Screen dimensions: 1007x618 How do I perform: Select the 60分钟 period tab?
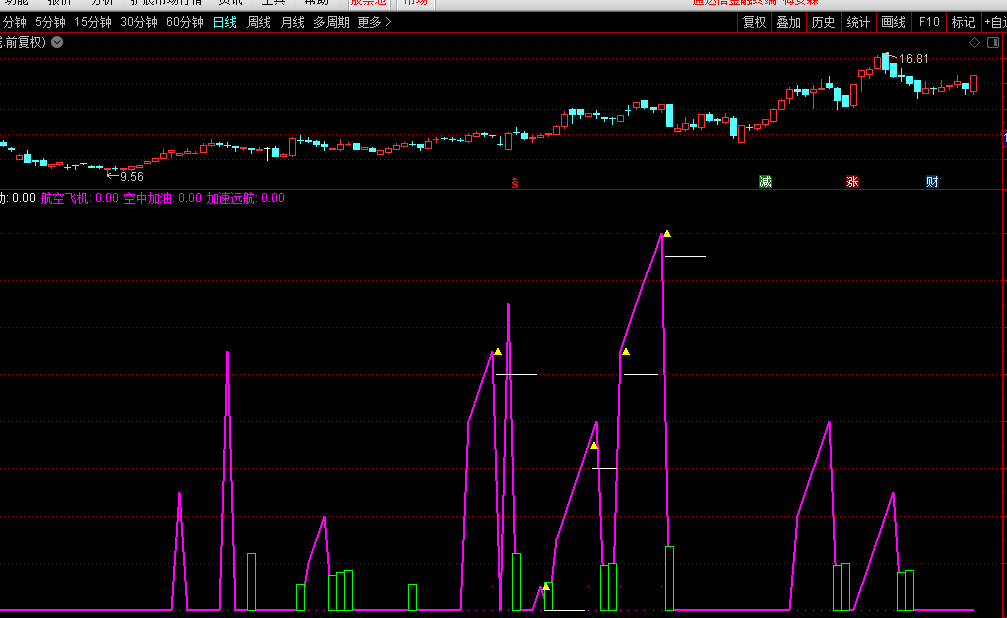184,22
